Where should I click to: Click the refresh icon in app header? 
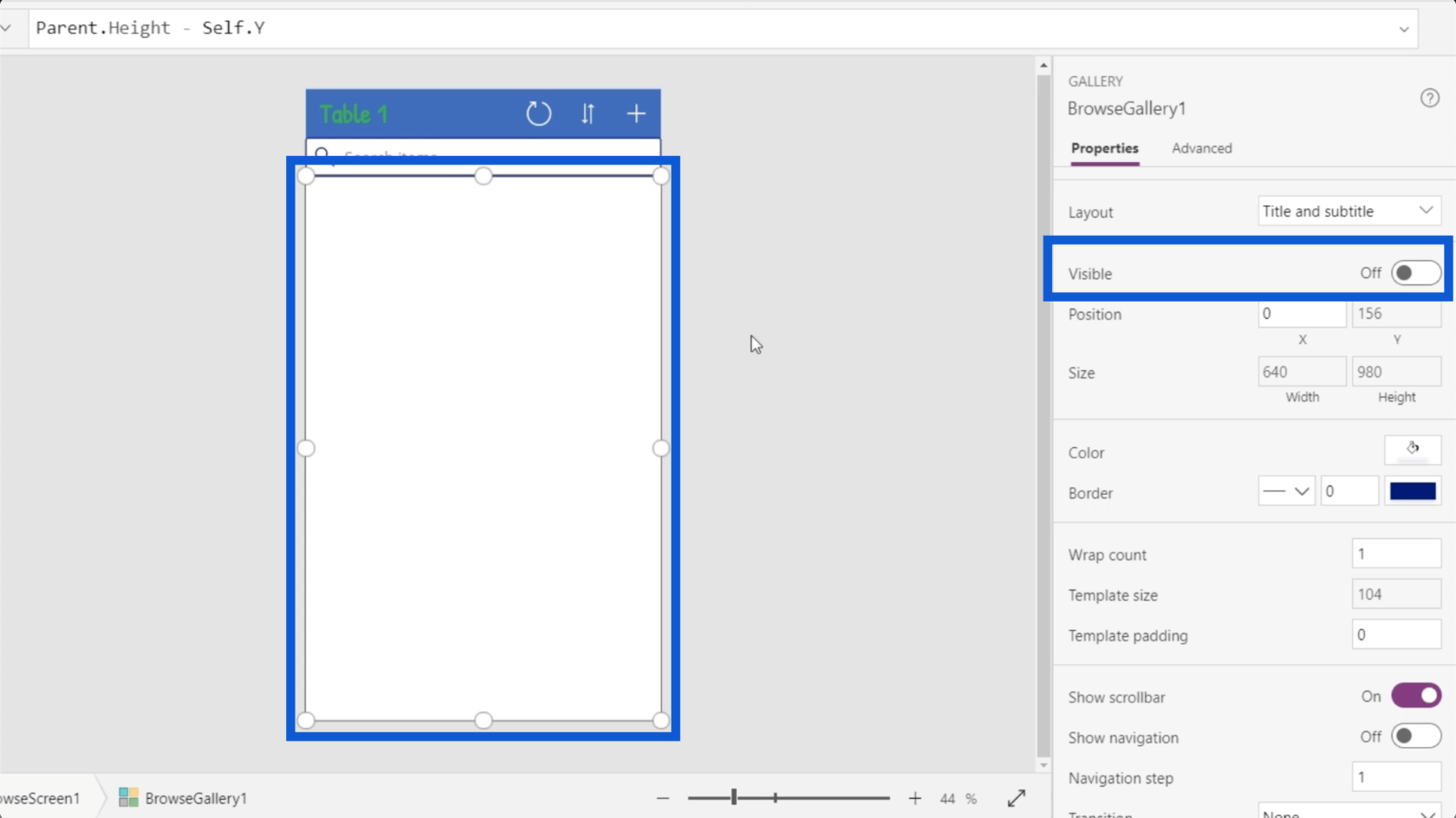pyautogui.click(x=538, y=114)
